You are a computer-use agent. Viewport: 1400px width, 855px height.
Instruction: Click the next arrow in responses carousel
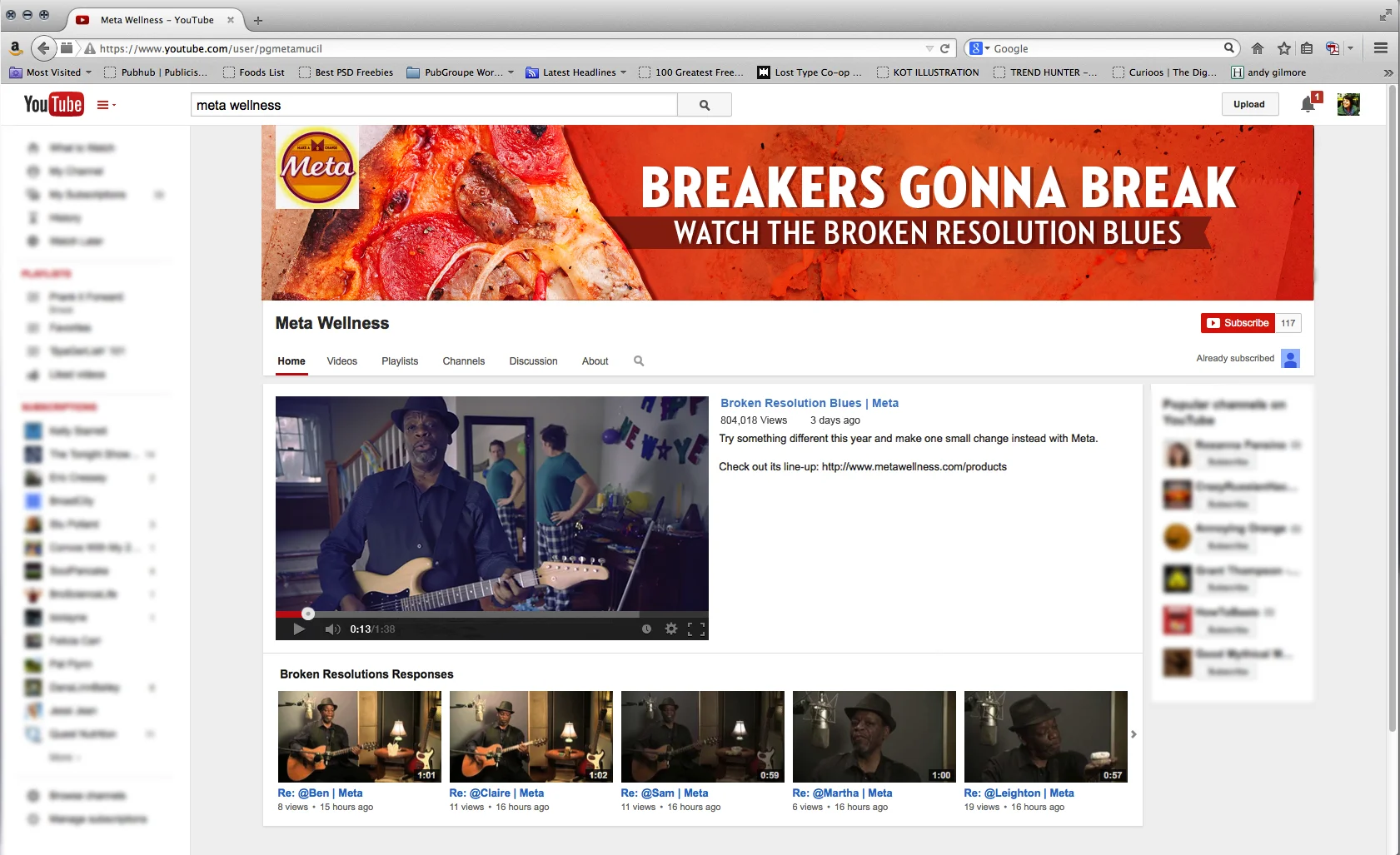coord(1133,734)
